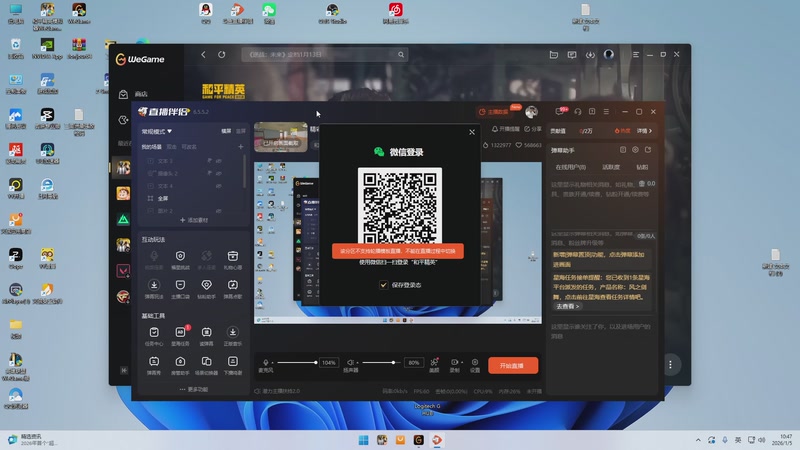Click the 开播提醒 bell button
The width and height of the screenshot is (800, 450).
(x=505, y=129)
